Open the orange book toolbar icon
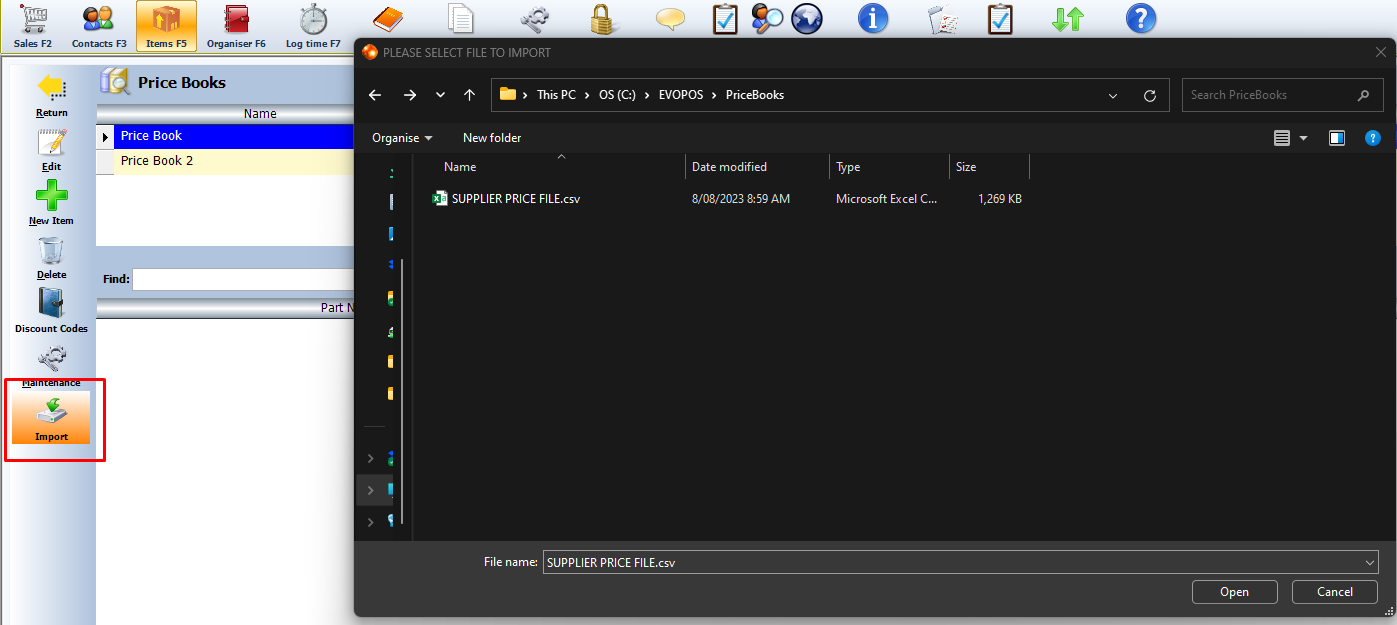1397x625 pixels. click(x=387, y=18)
